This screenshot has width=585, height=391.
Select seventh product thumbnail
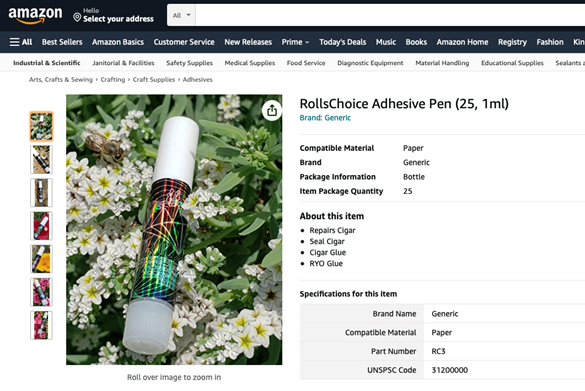coord(41,325)
